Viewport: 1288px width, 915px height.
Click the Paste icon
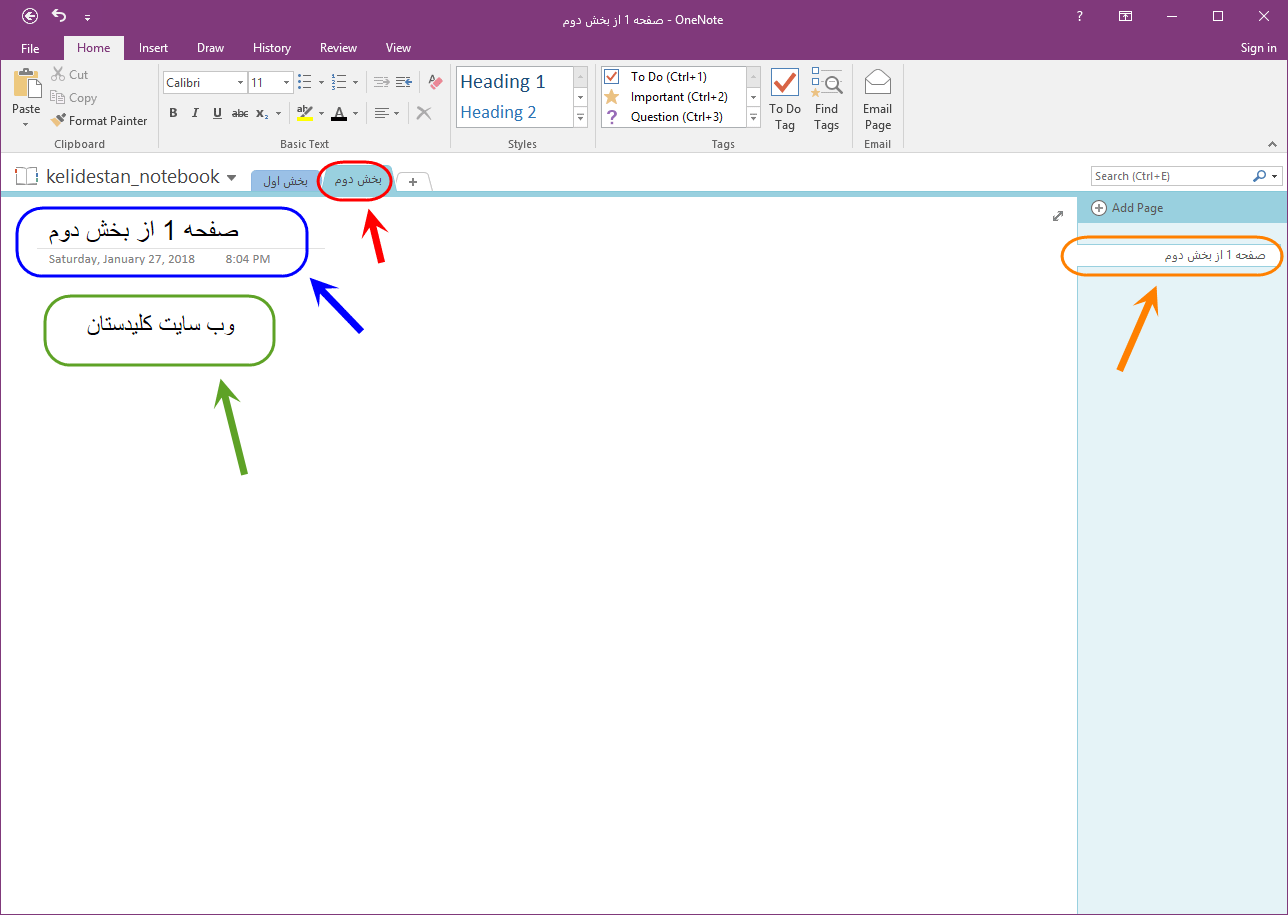coord(26,83)
